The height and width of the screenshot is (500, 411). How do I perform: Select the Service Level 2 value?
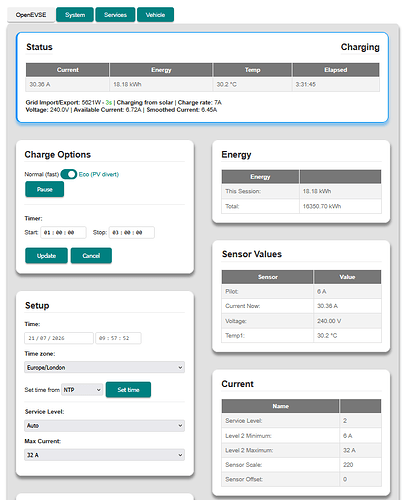coord(345,421)
